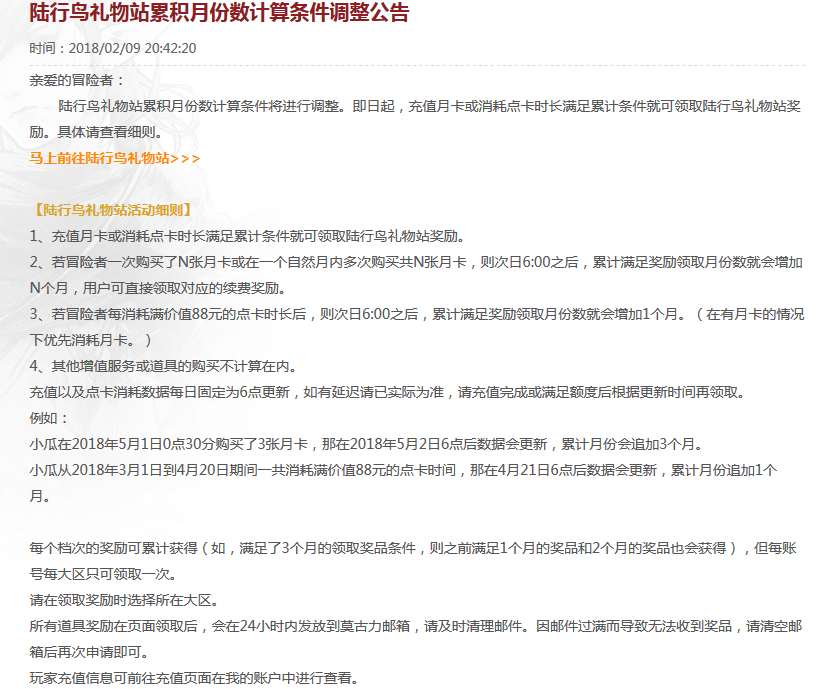The width and height of the screenshot is (822, 689).
Task: Open the 马上前往陆行鸟礼物站>>> link
Action: click(114, 158)
